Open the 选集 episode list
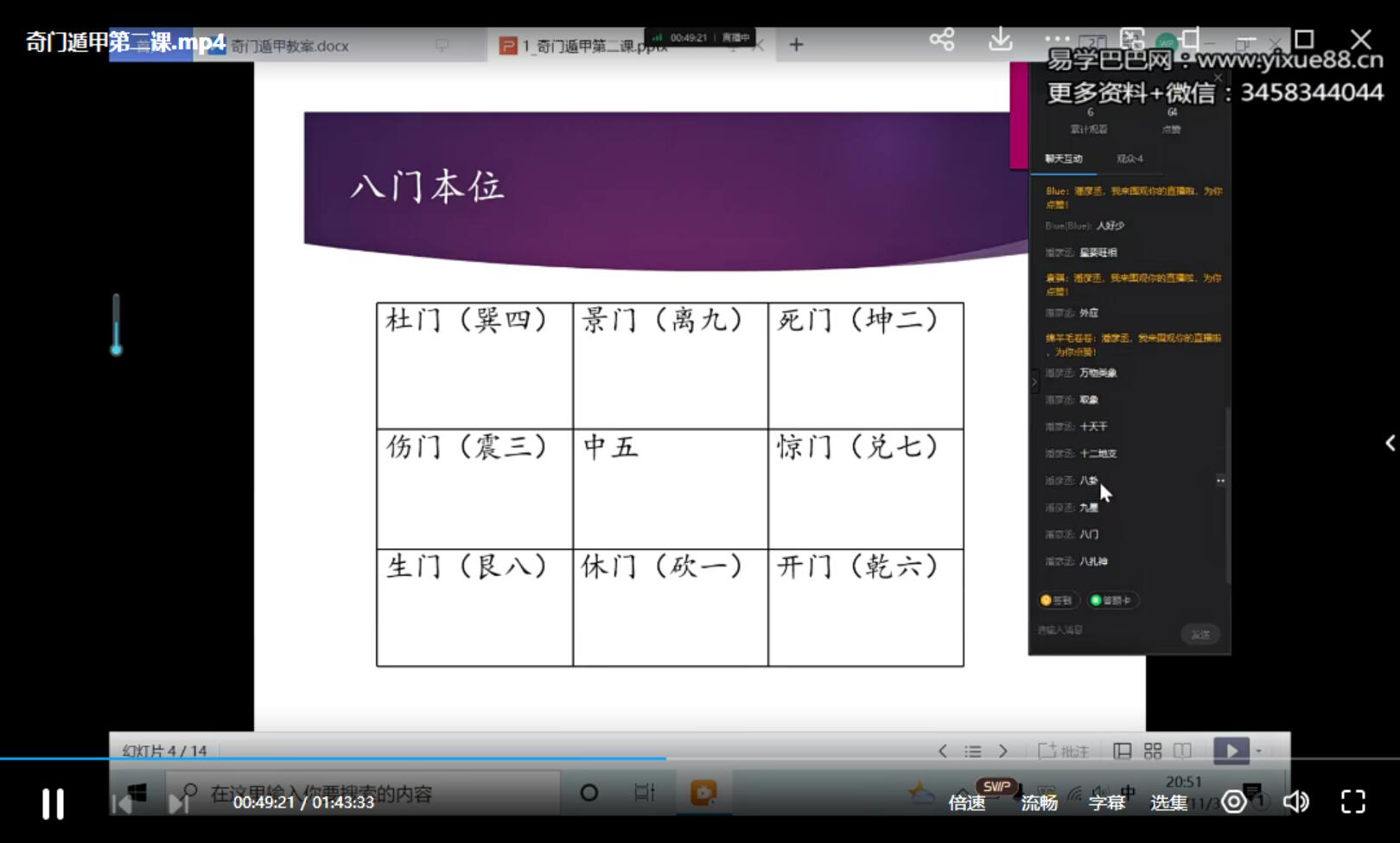The height and width of the screenshot is (843, 1400). 1168,802
